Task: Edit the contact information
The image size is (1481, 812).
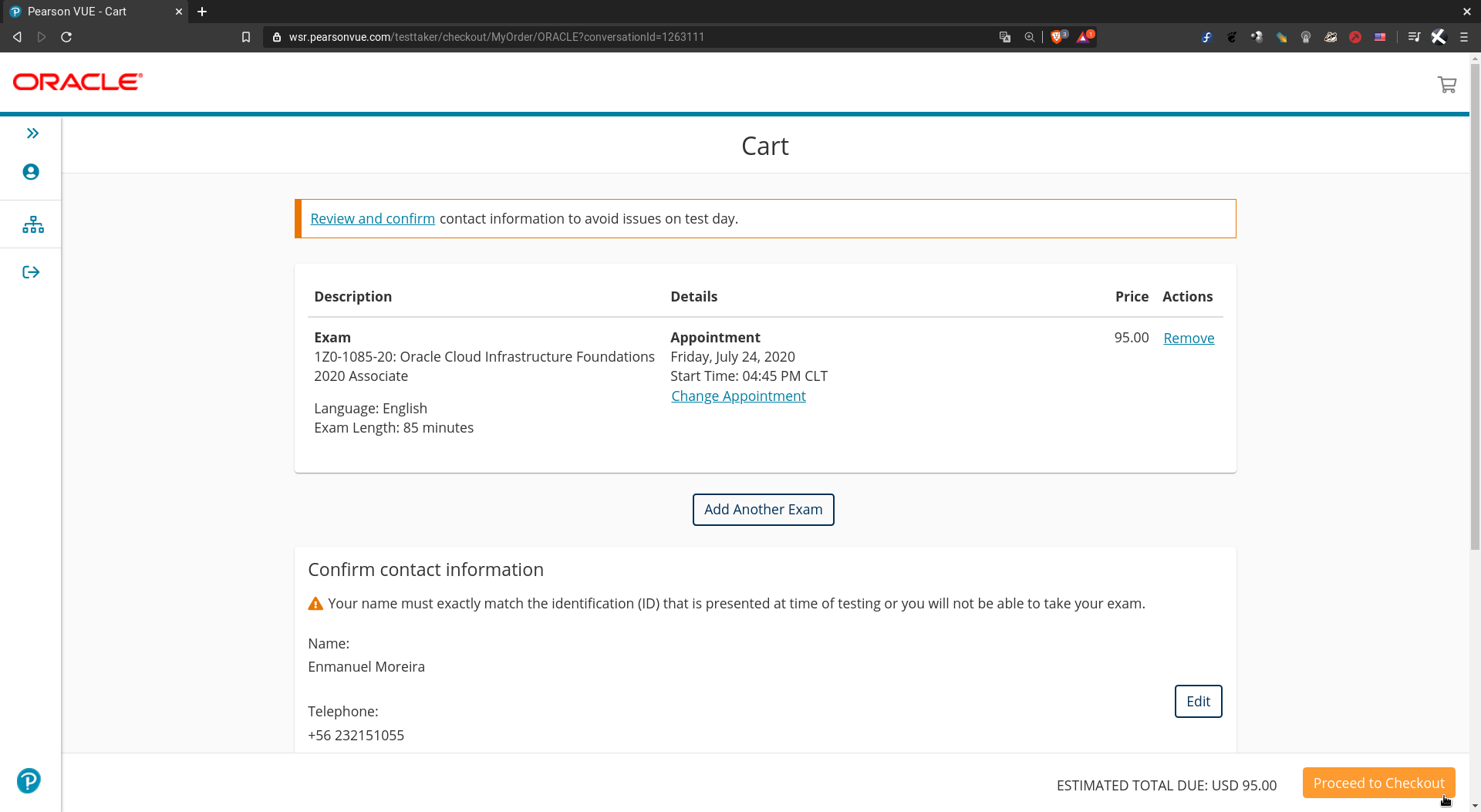Action: point(1198,702)
